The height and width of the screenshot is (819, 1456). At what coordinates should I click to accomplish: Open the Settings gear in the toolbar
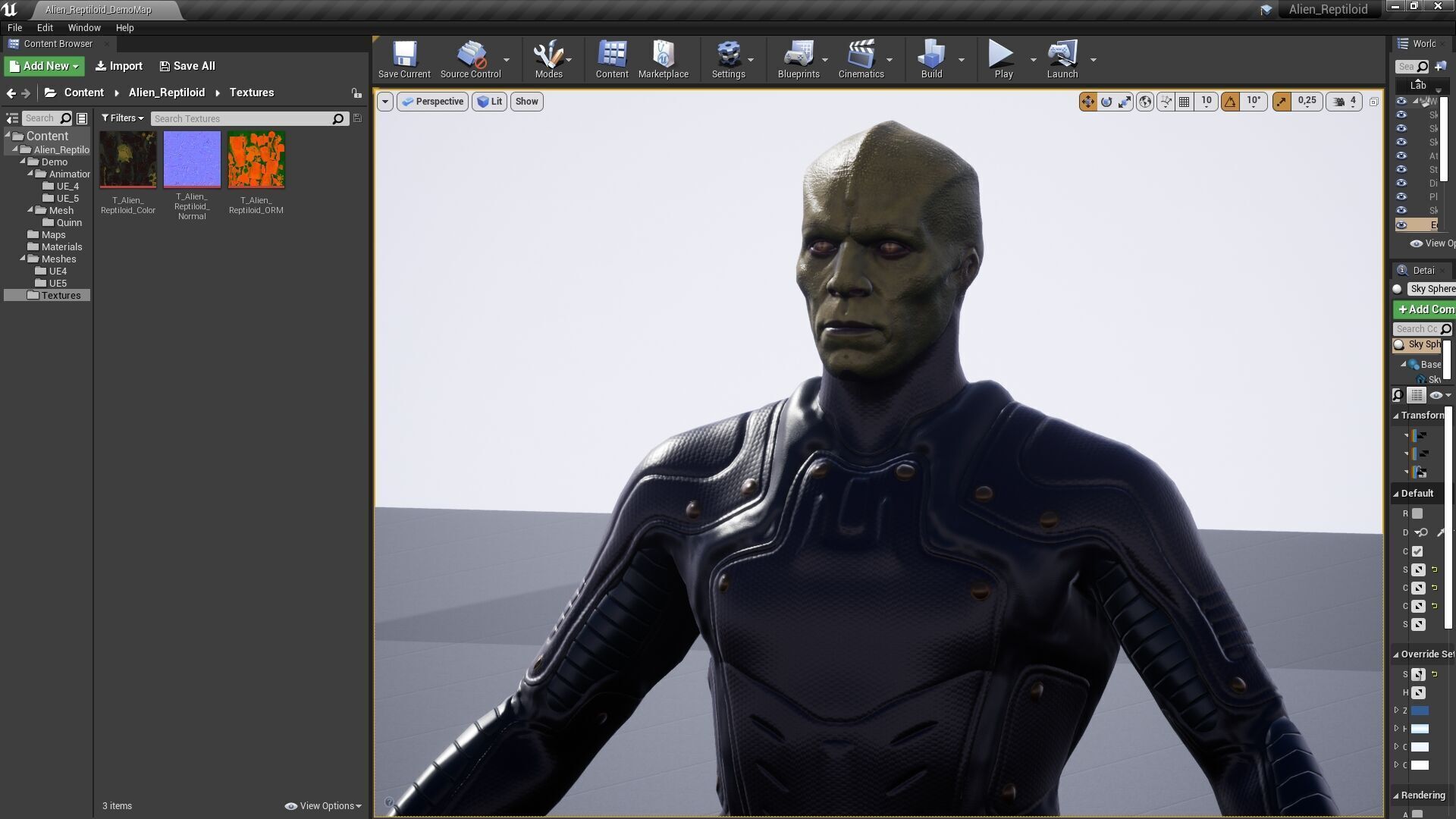click(x=728, y=59)
